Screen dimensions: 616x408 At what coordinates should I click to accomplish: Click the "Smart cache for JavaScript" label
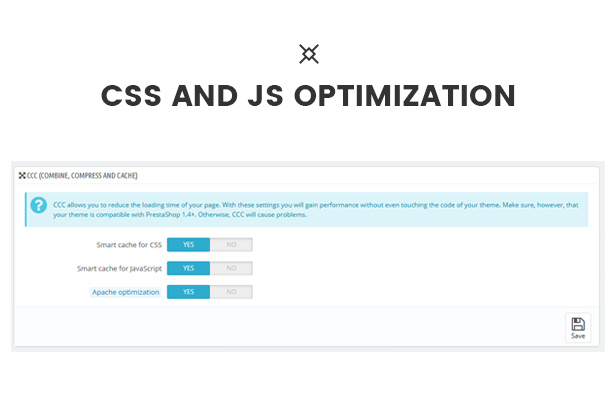118,268
